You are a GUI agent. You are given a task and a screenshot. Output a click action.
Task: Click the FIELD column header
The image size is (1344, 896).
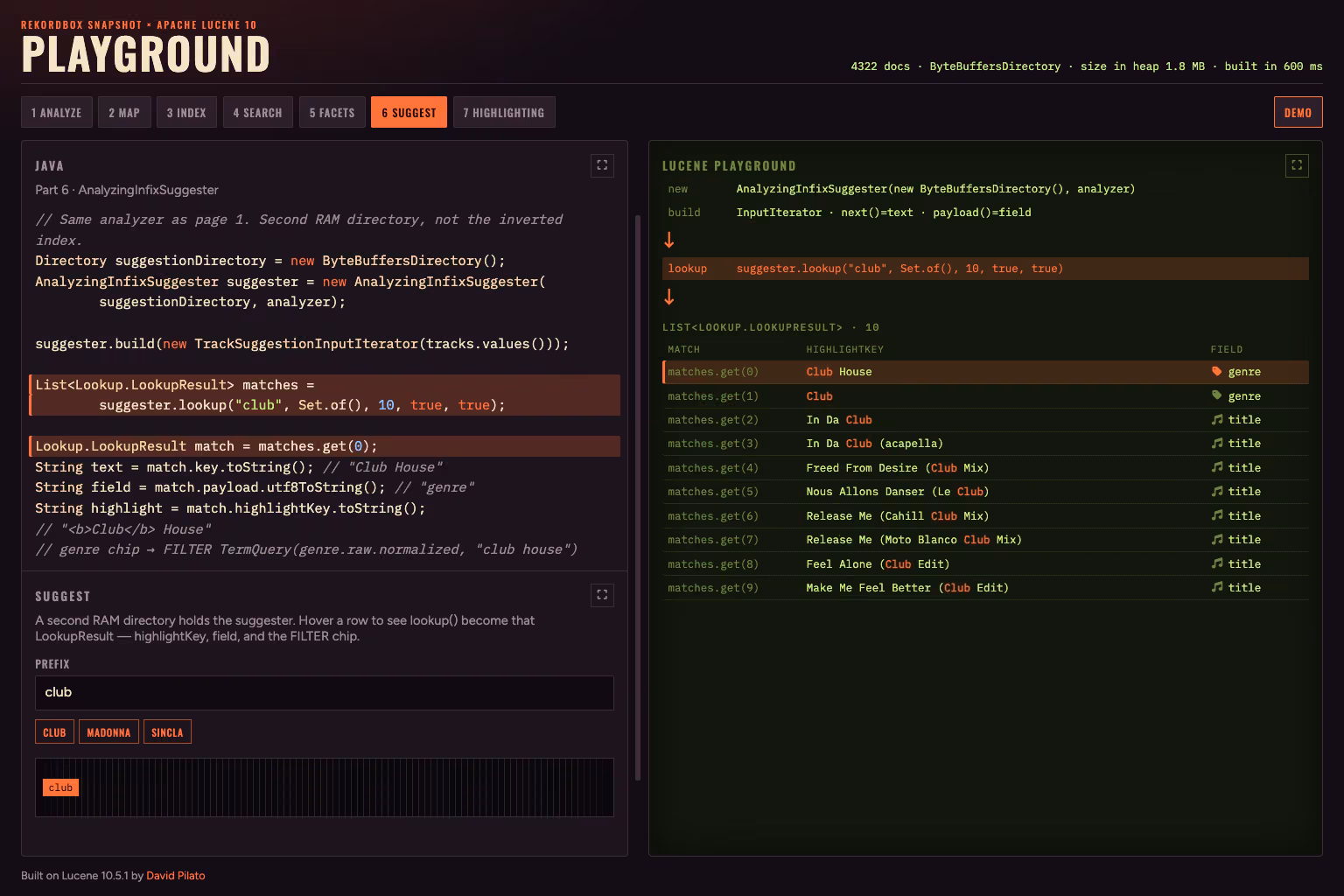pyautogui.click(x=1227, y=349)
